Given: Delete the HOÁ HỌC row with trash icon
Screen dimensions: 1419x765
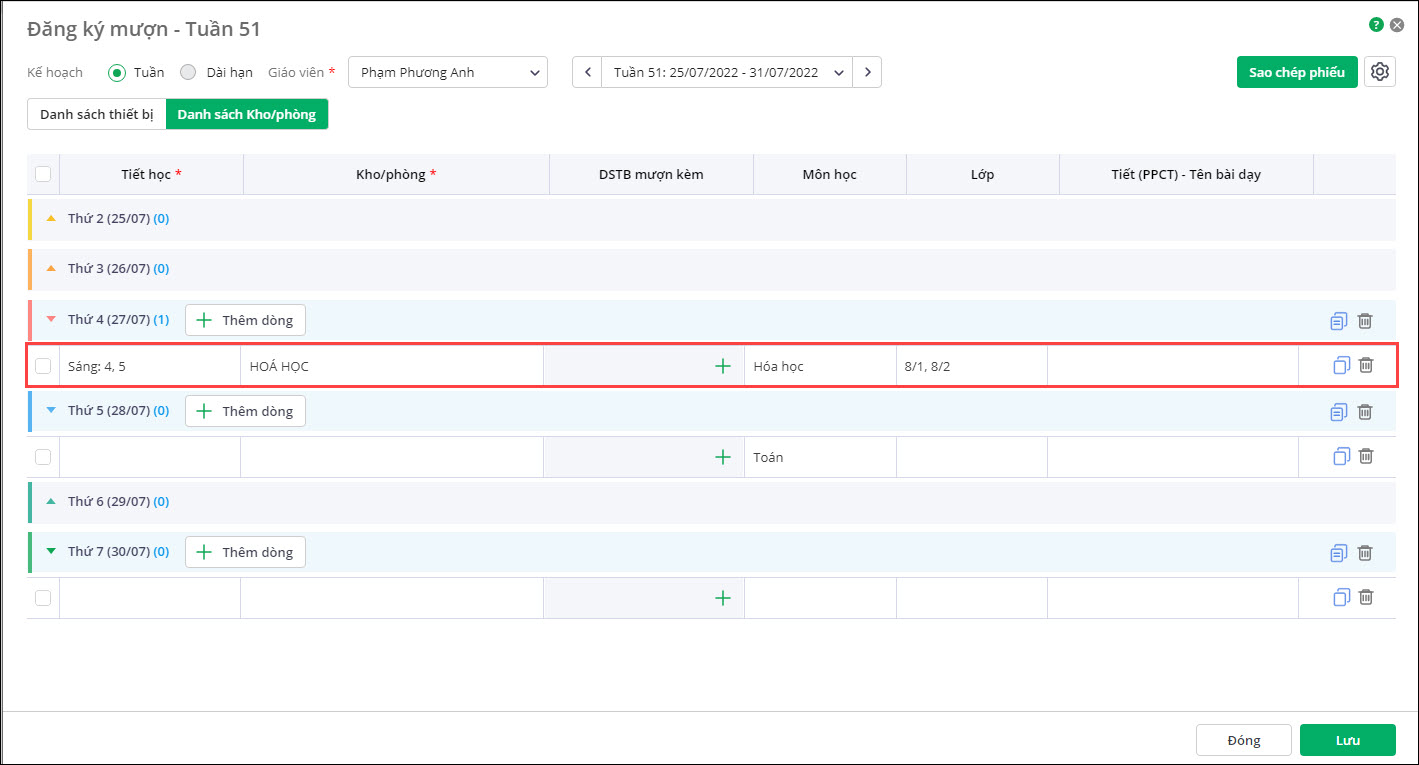Looking at the screenshot, I should (1366, 366).
